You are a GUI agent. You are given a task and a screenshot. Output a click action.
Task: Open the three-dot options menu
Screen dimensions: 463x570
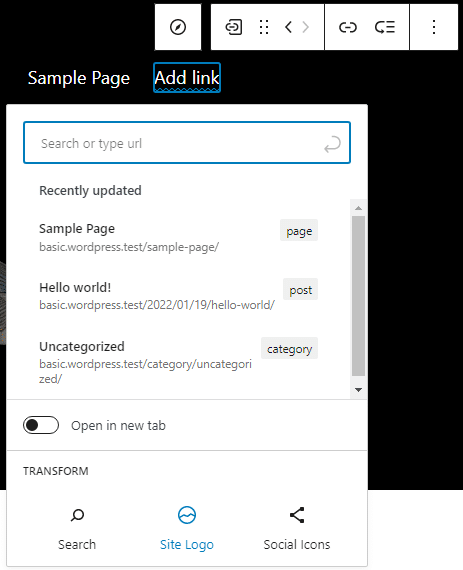click(434, 27)
